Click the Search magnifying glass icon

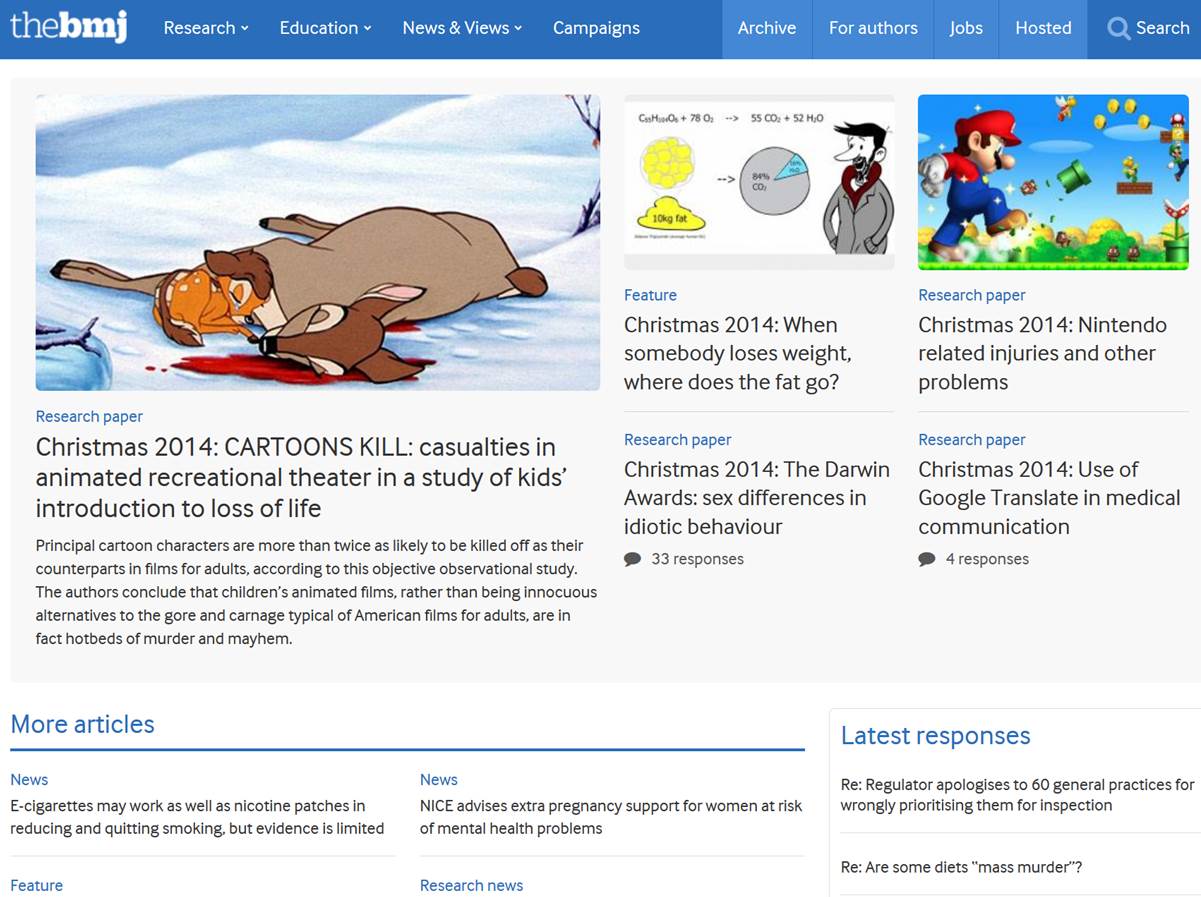pyautogui.click(x=1118, y=29)
